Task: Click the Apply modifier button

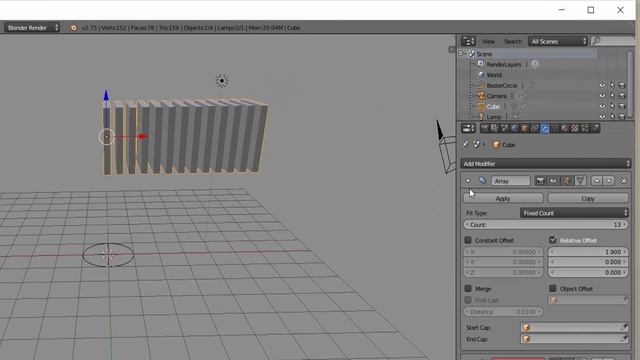Action: (503, 198)
